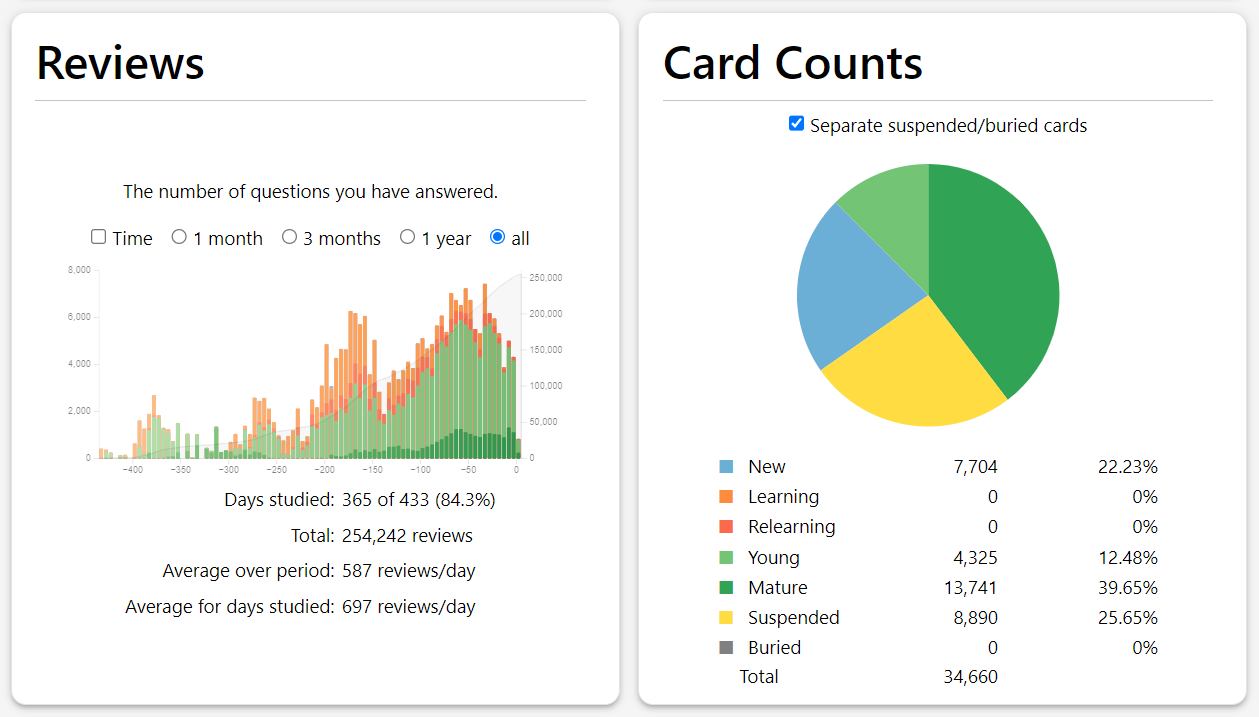Click the 'Time' checkbox label text

(132, 238)
